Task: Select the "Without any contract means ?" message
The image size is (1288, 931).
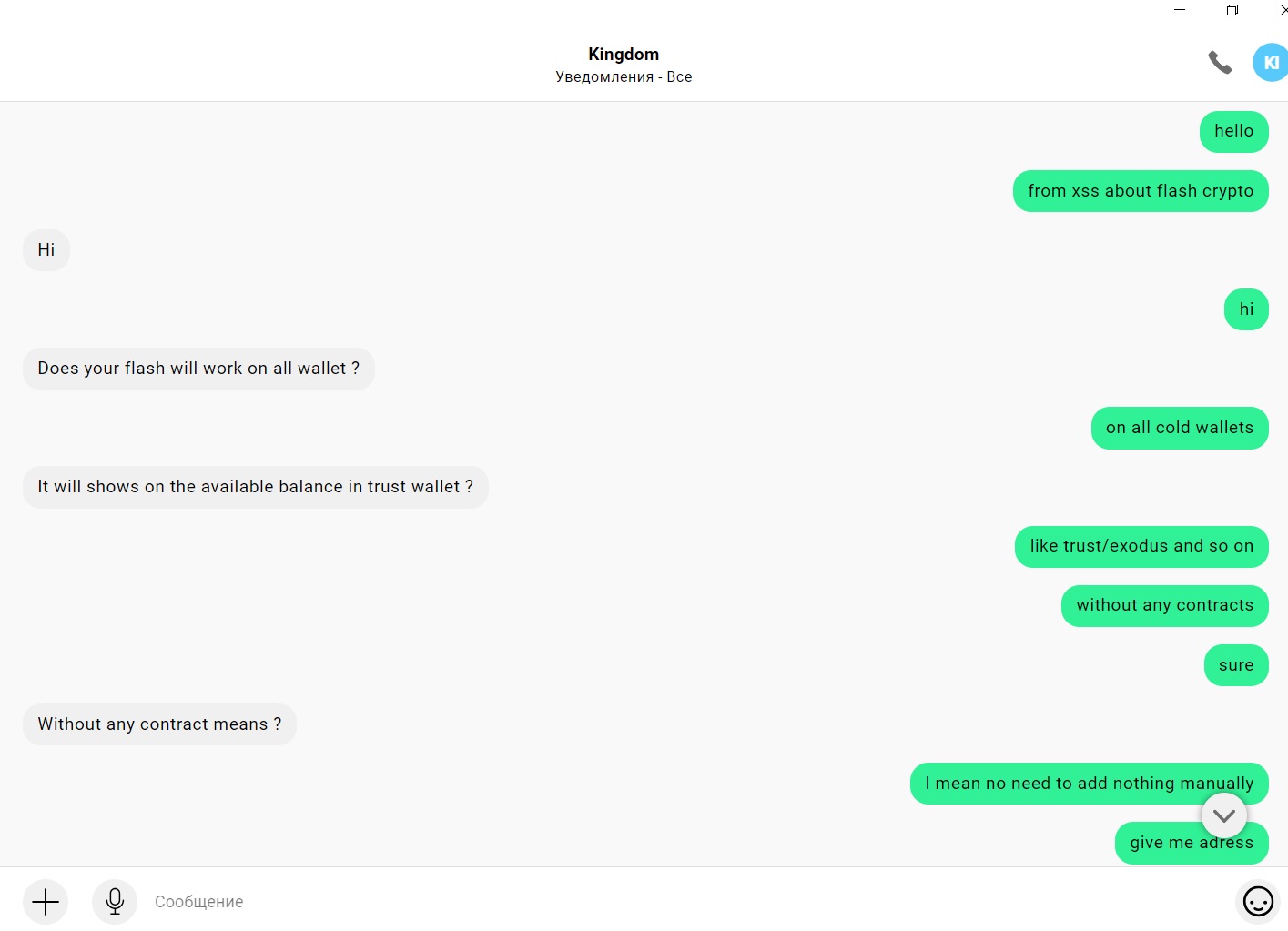Action: tap(159, 724)
